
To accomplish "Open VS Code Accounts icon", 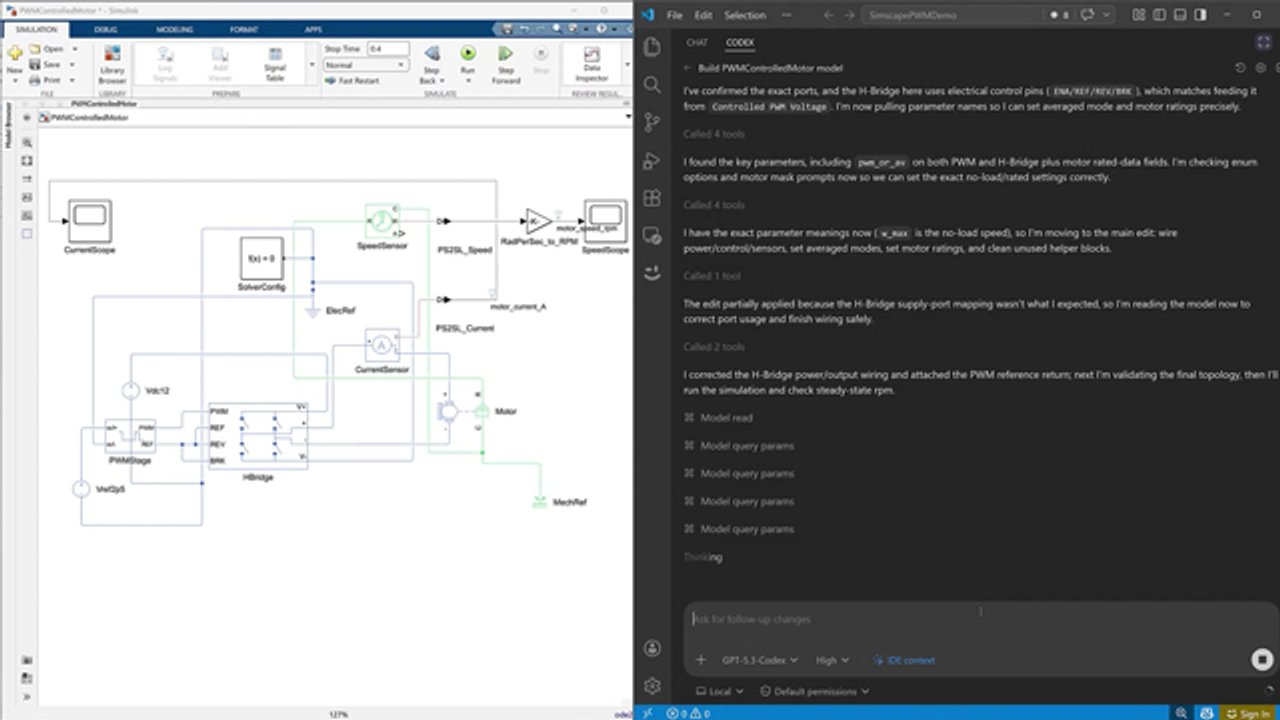I will coord(652,648).
